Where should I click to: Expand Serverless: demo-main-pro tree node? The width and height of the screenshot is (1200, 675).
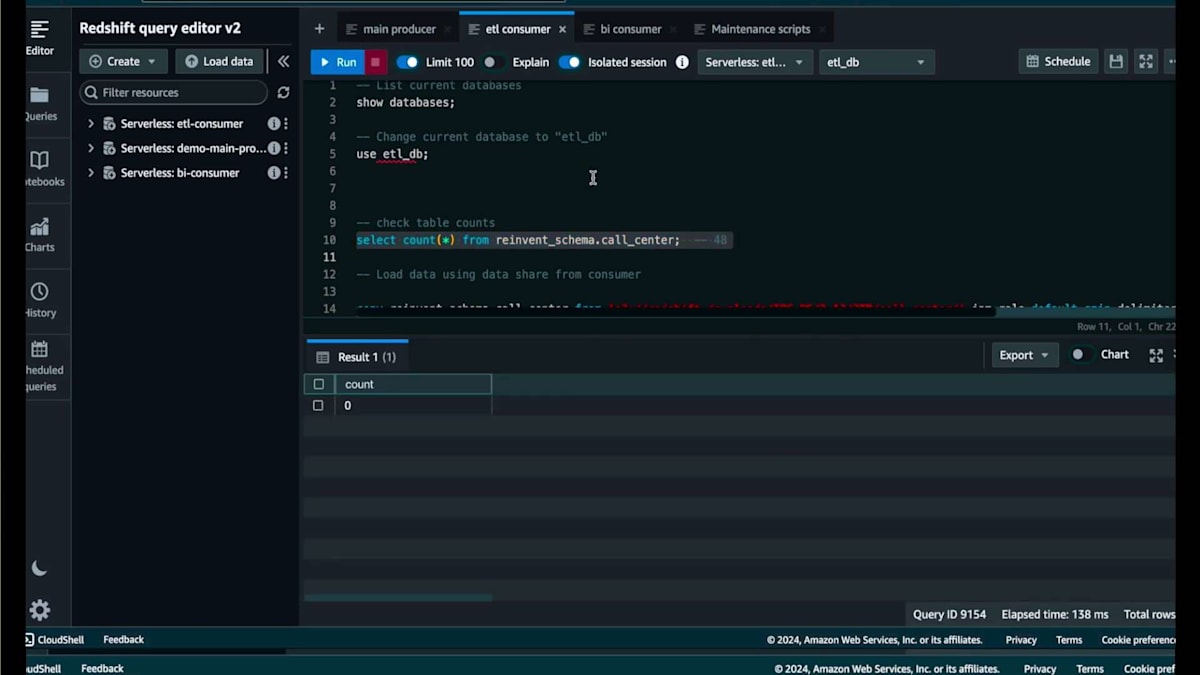click(91, 148)
